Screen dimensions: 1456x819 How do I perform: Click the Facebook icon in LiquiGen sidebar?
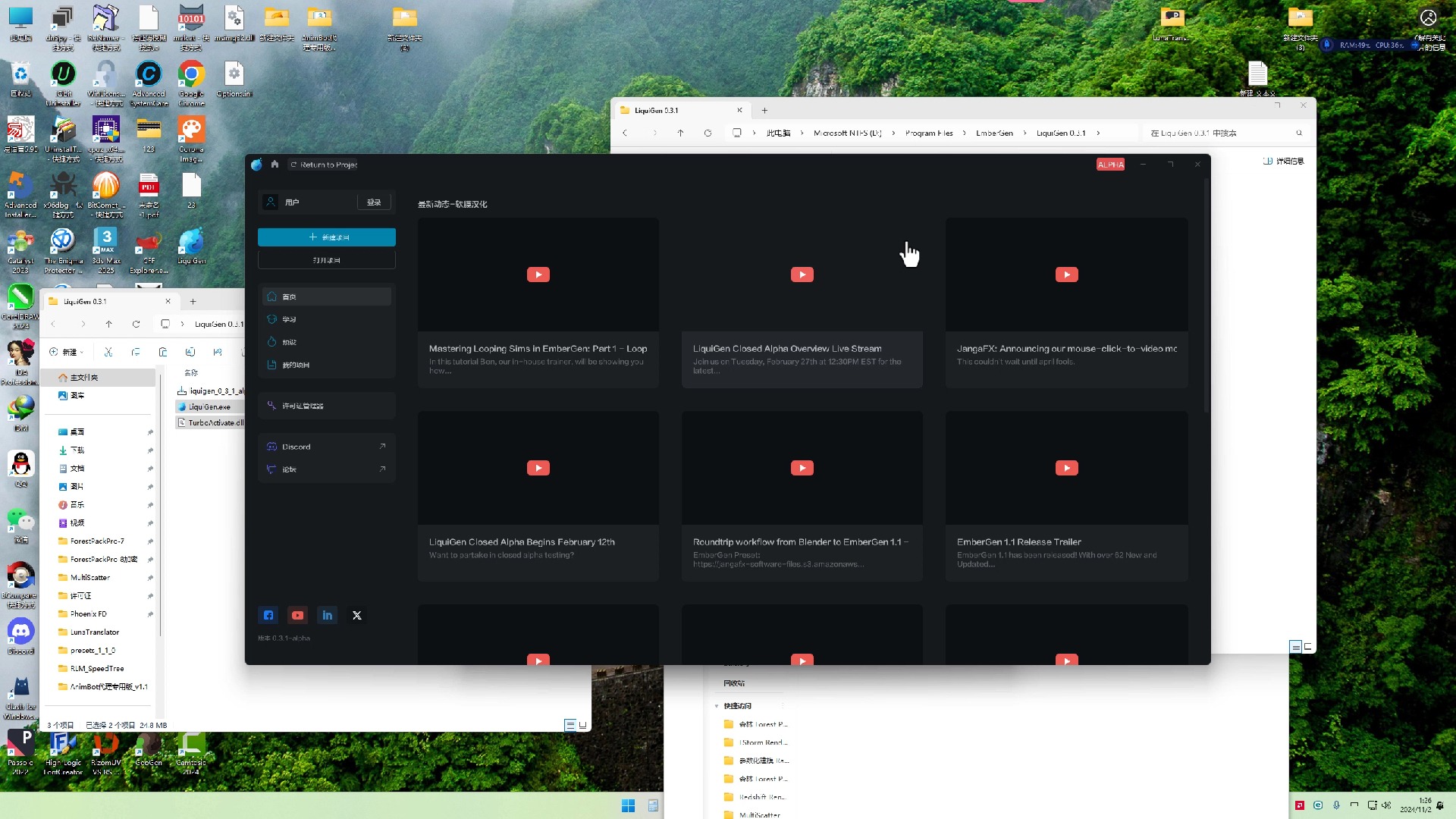click(x=268, y=615)
